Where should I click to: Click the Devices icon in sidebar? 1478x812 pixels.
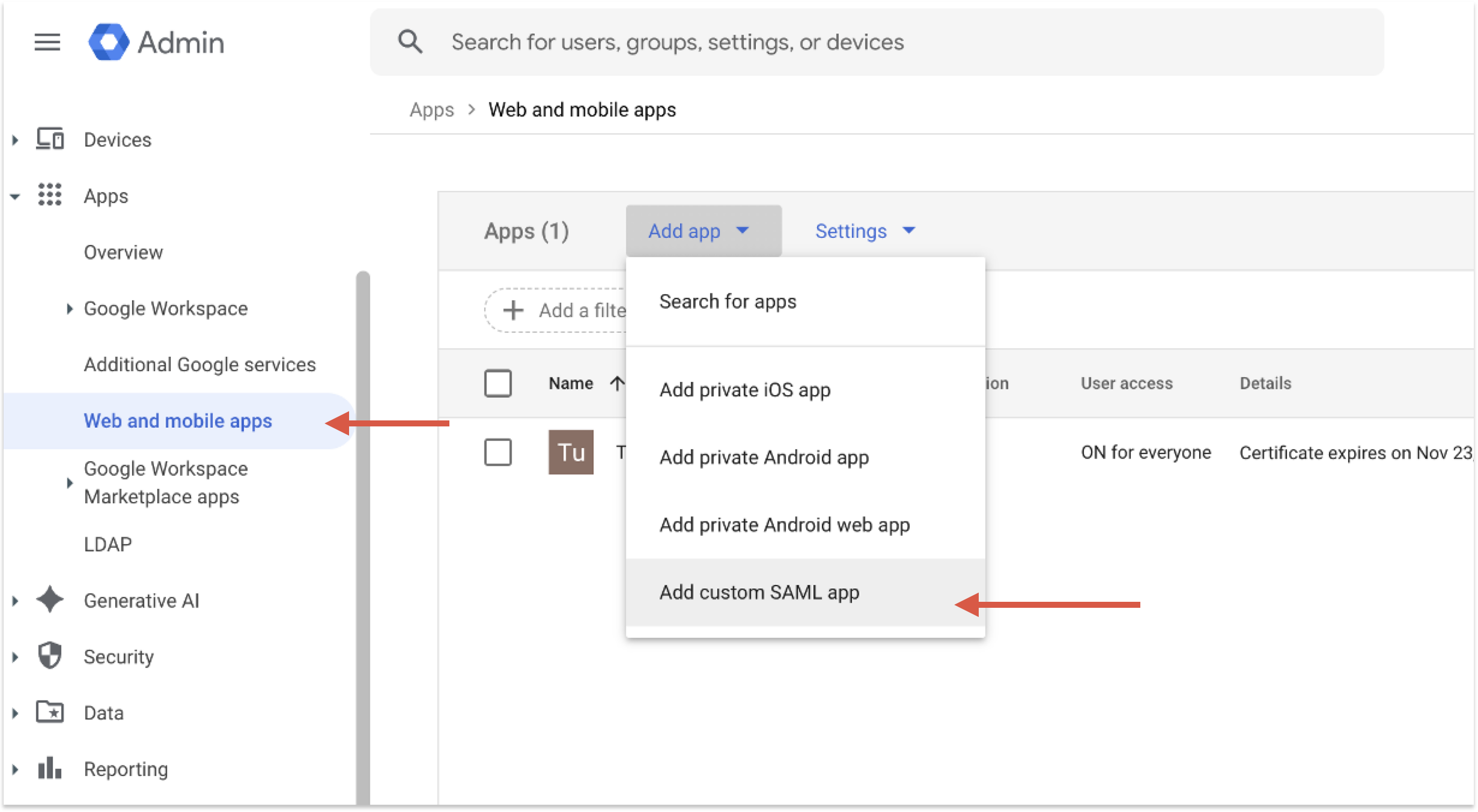pos(50,139)
